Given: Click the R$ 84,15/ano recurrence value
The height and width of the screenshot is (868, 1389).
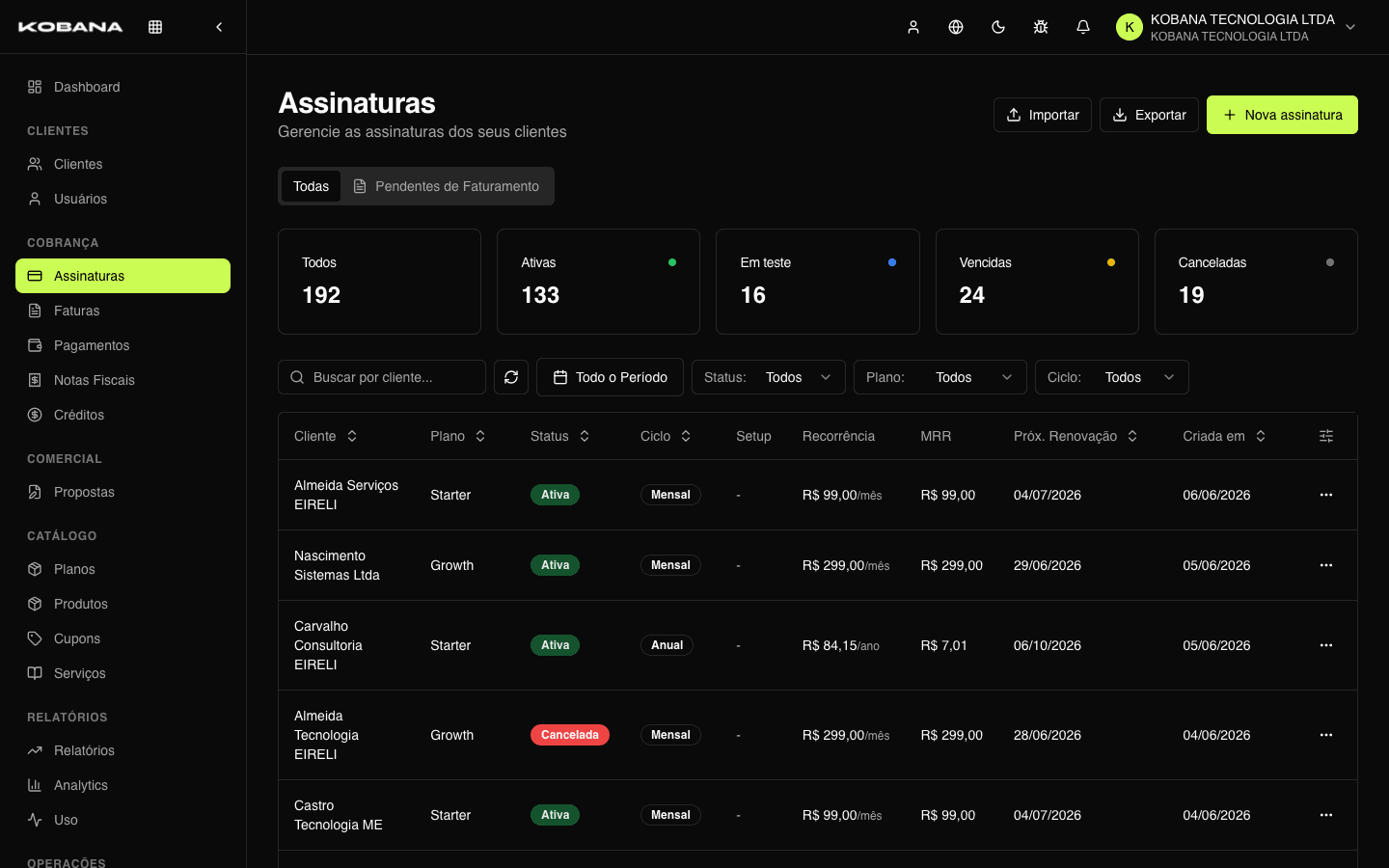Looking at the screenshot, I should point(841,645).
